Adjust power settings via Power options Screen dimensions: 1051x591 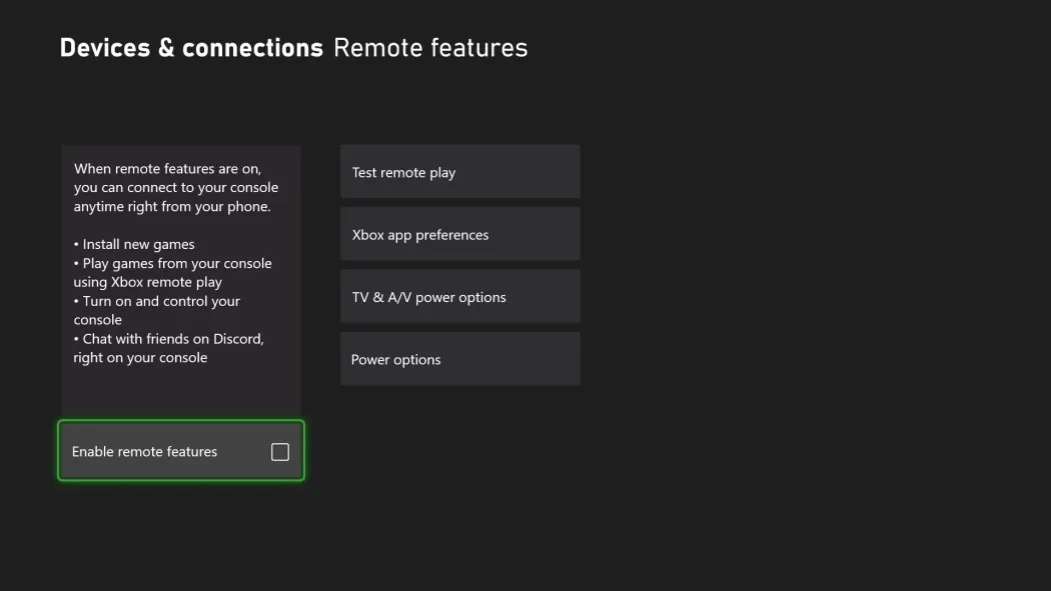coord(459,358)
